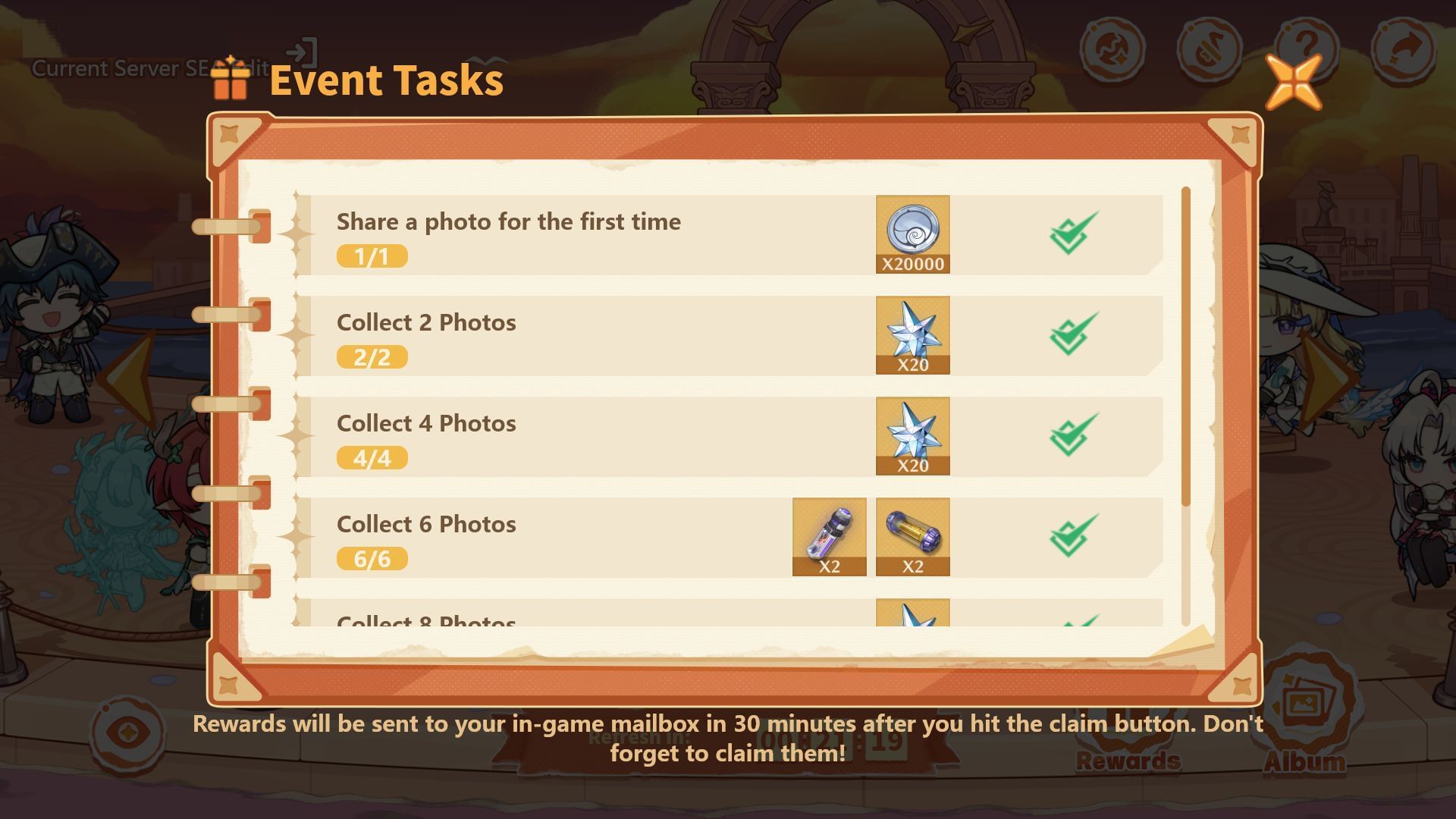Select the Collect 2 Photos crystal reward
This screenshot has height=819, width=1456.
912,335
